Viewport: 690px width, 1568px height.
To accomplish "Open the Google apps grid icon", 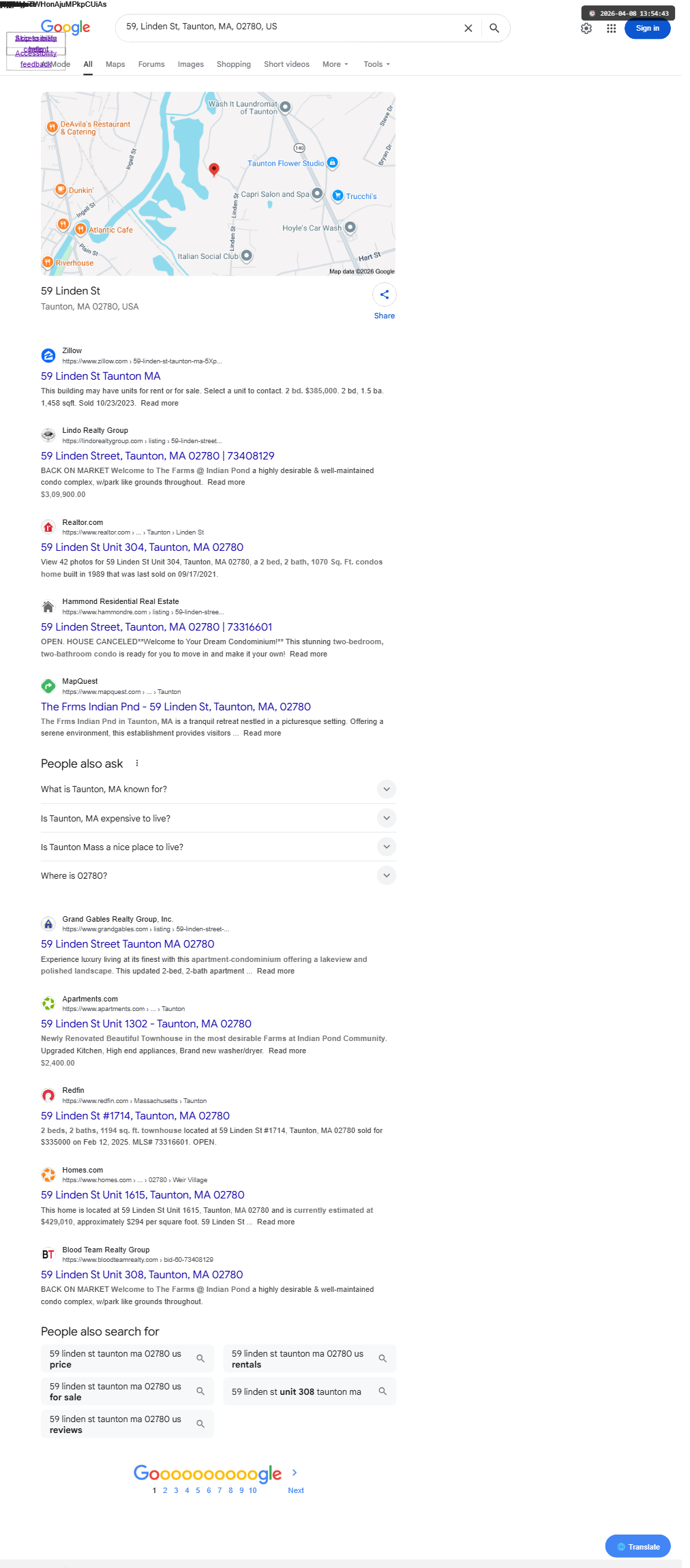I will [612, 29].
